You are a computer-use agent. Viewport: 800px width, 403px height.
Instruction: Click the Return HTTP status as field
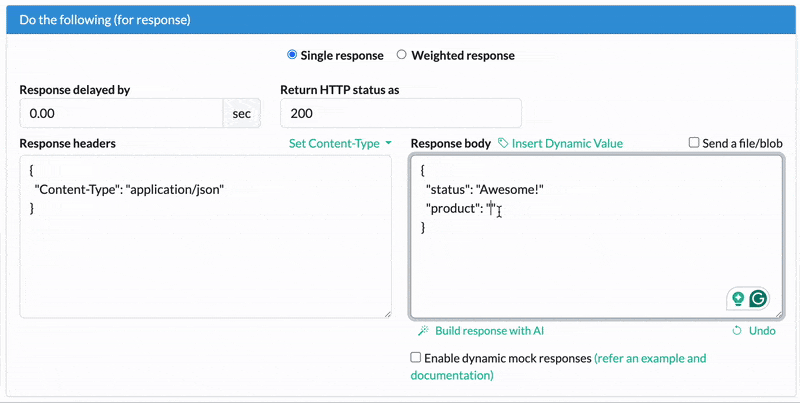click(x=401, y=113)
